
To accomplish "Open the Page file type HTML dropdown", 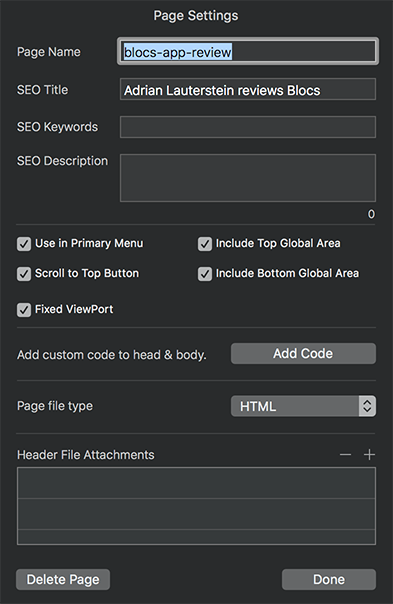I will tap(303, 406).
